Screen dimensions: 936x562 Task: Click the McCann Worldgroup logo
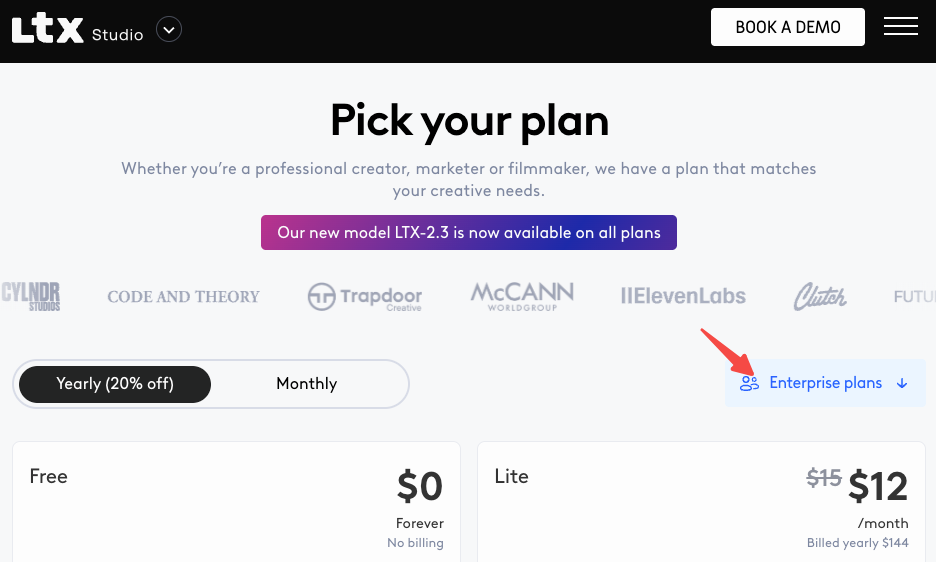pyautogui.click(x=522, y=296)
